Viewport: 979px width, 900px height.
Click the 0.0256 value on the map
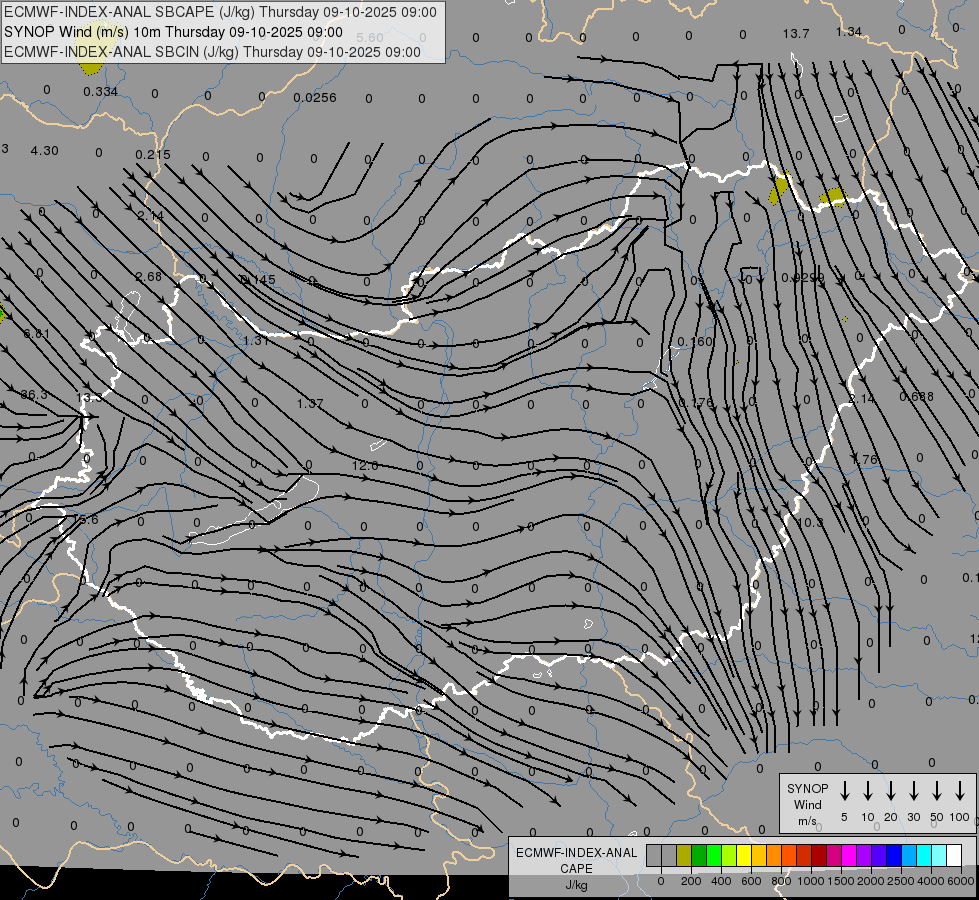315,98
